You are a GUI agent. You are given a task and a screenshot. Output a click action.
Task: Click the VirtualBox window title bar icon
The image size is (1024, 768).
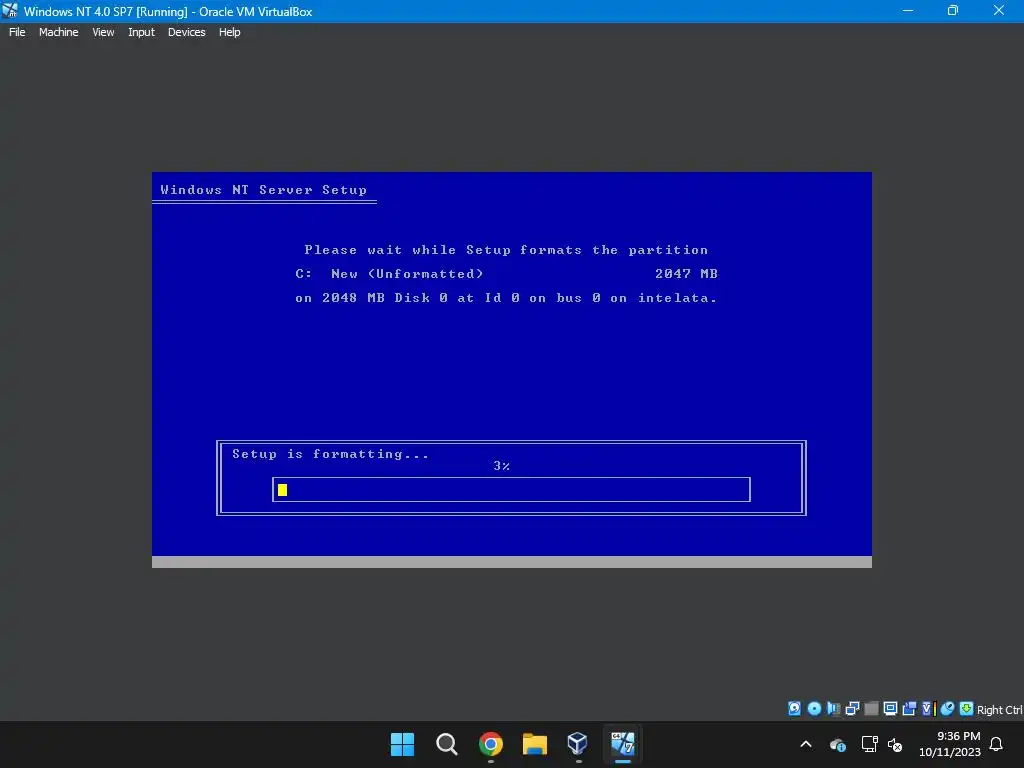10,10
